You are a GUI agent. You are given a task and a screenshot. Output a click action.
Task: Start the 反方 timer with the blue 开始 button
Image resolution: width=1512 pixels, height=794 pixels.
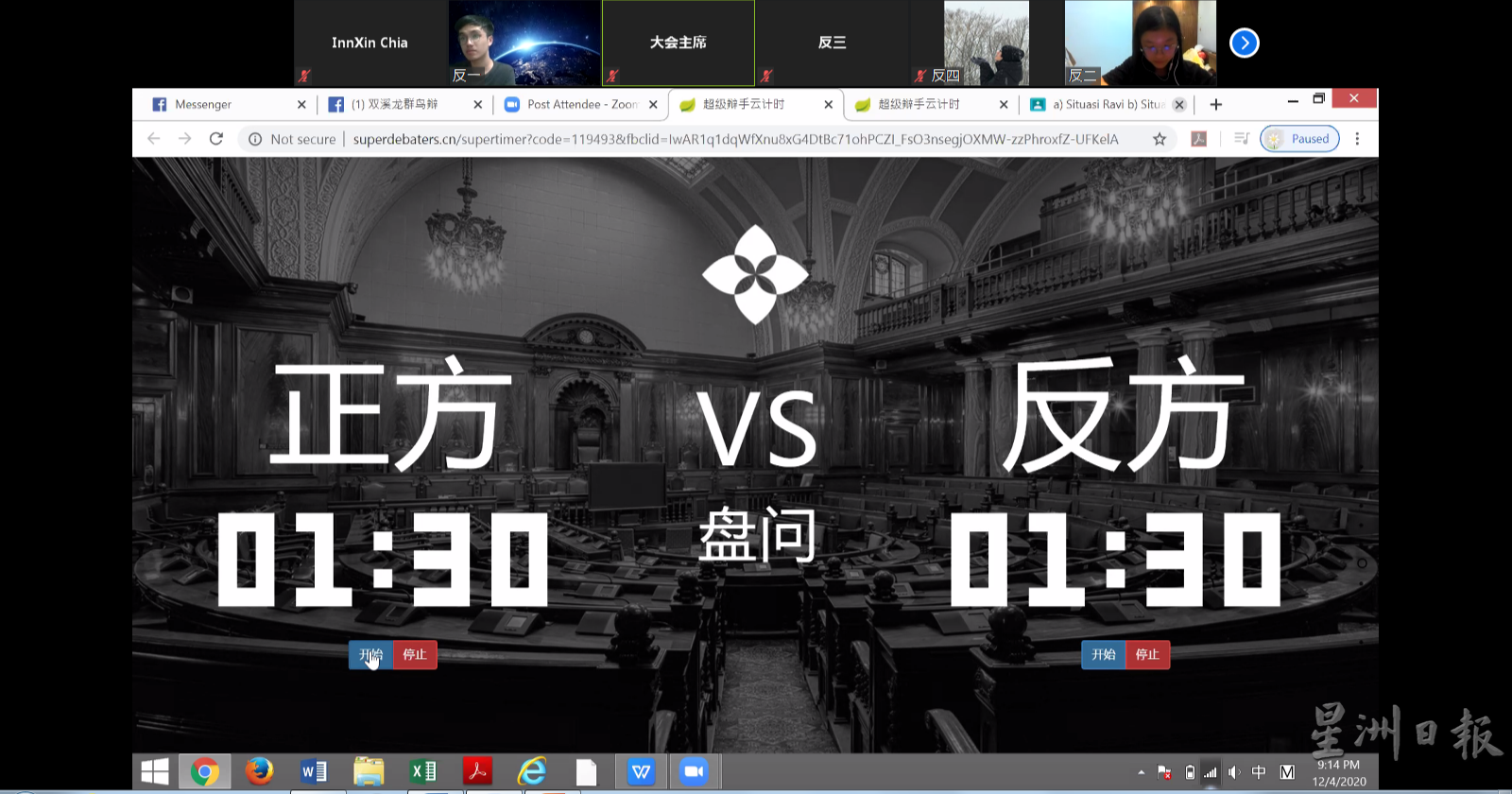[1104, 654]
